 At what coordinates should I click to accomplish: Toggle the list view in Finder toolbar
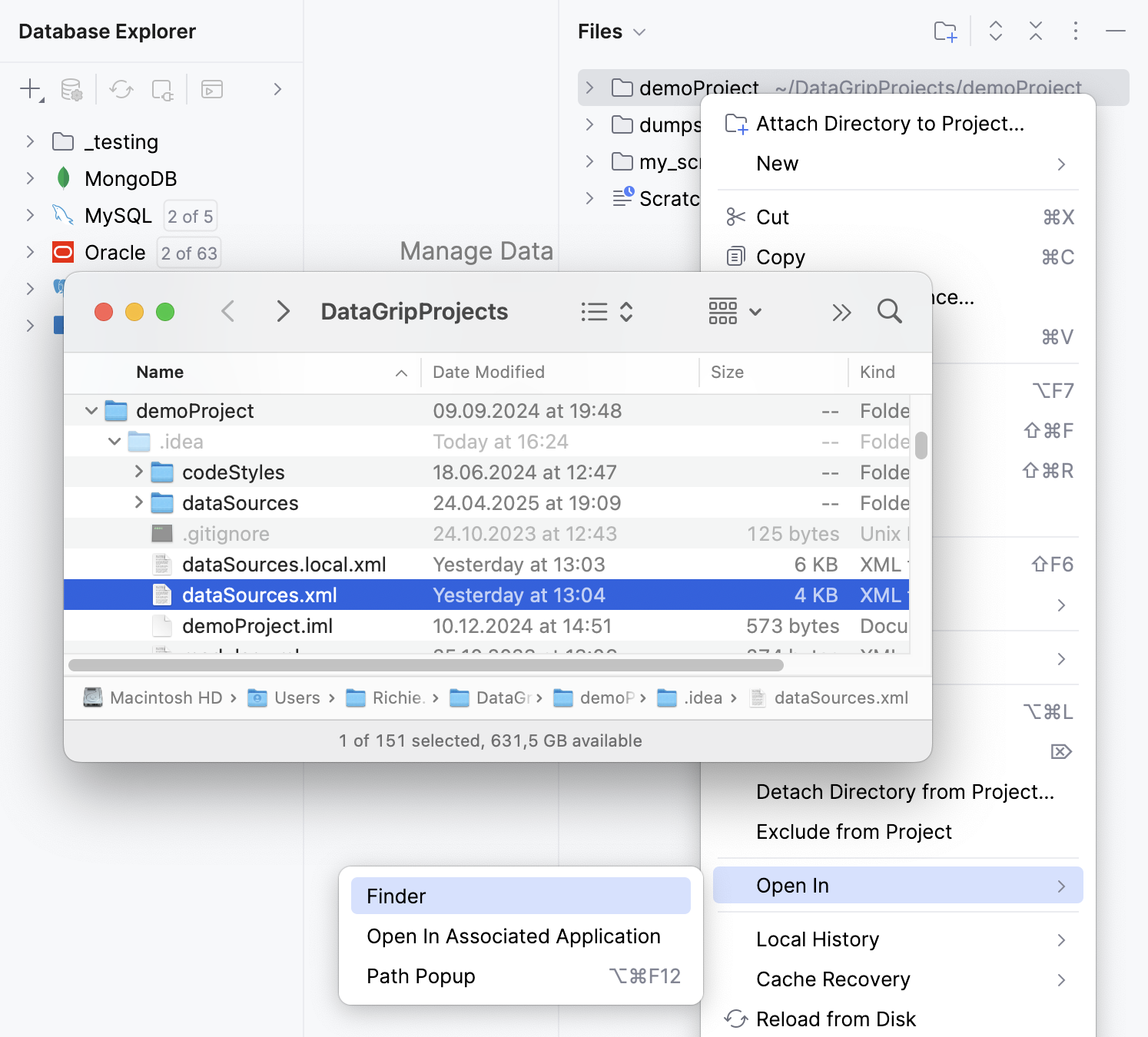(x=593, y=312)
